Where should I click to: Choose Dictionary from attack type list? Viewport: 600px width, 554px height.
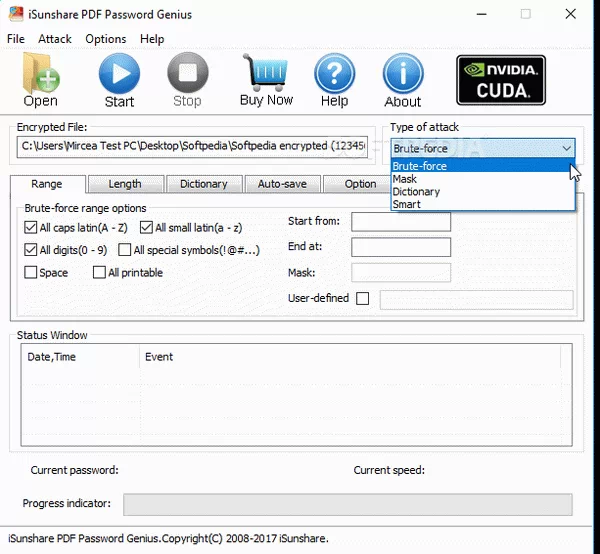(x=483, y=191)
